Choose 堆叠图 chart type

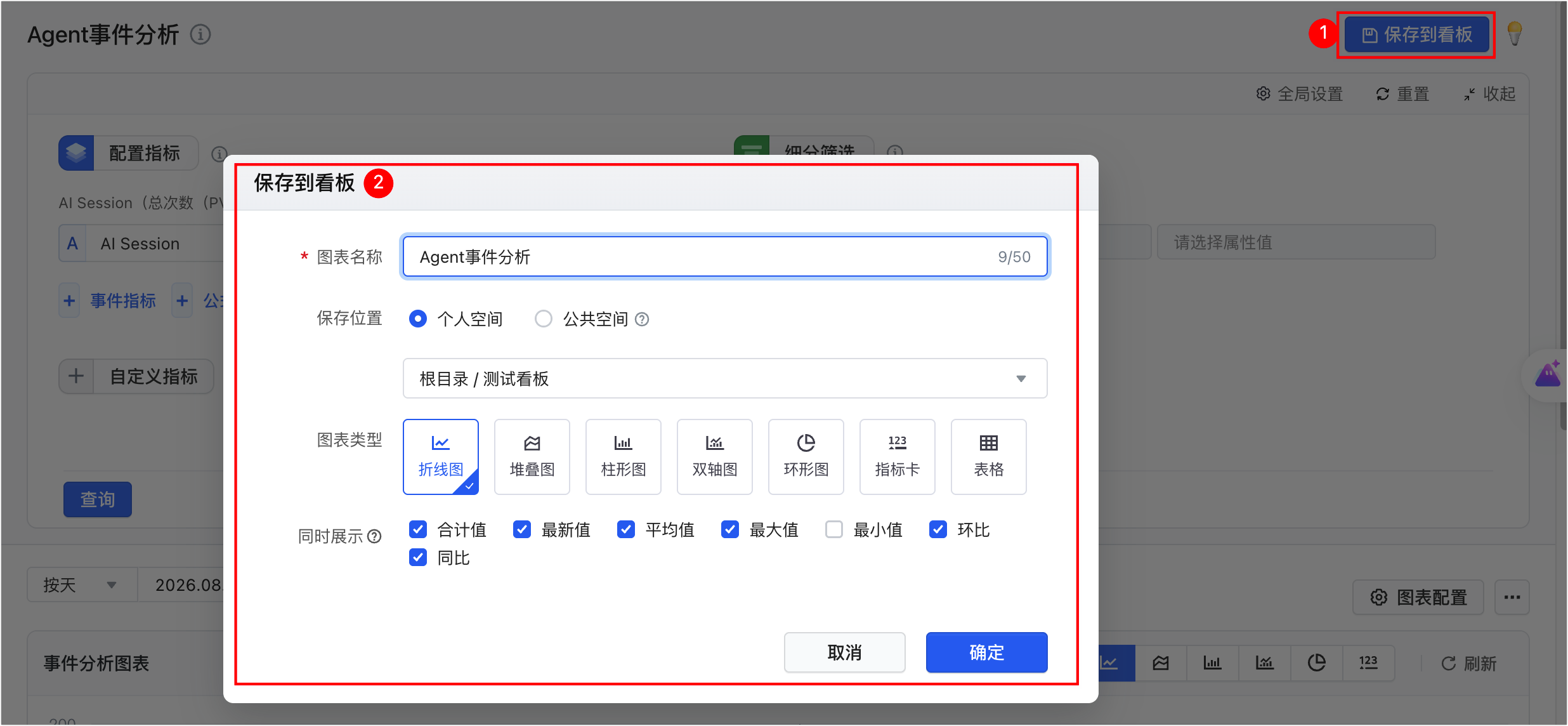click(x=532, y=456)
